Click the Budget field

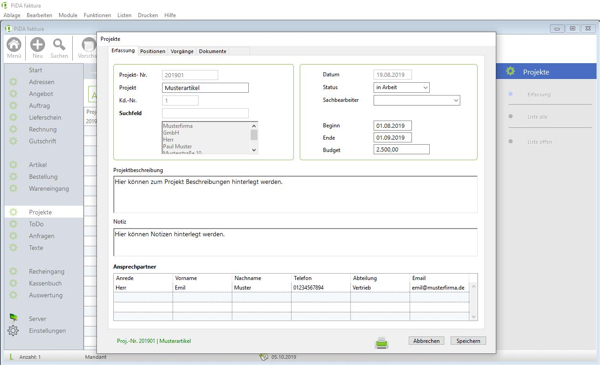coord(401,150)
